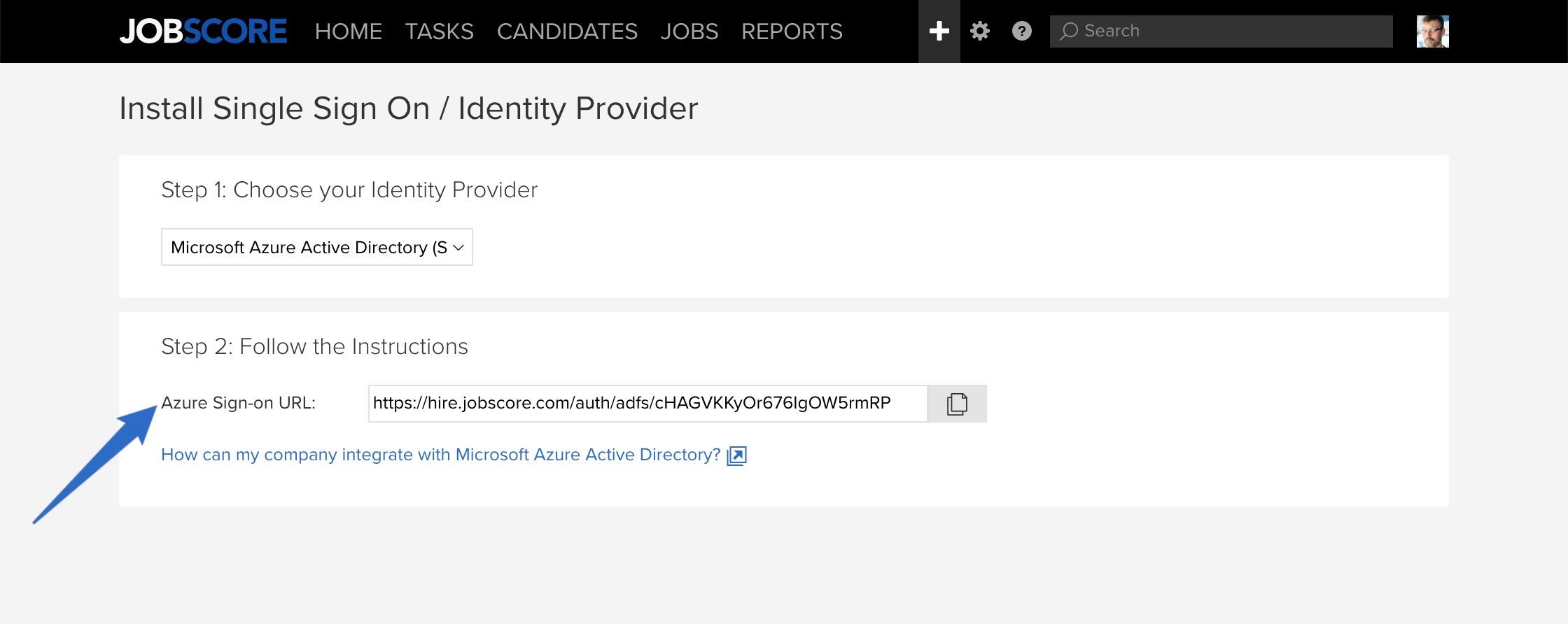The height and width of the screenshot is (624, 1568).
Task: Copy the Azure Sign-on URL to clipboard
Action: [957, 404]
